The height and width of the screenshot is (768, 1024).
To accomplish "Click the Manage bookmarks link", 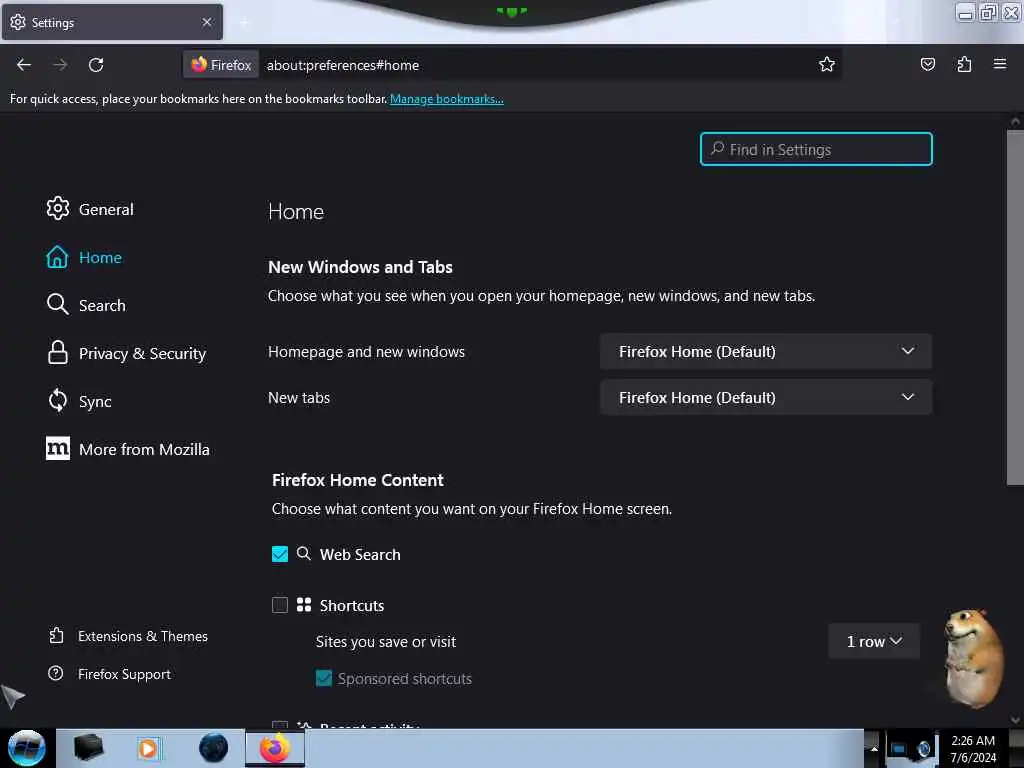I will pos(447,99).
